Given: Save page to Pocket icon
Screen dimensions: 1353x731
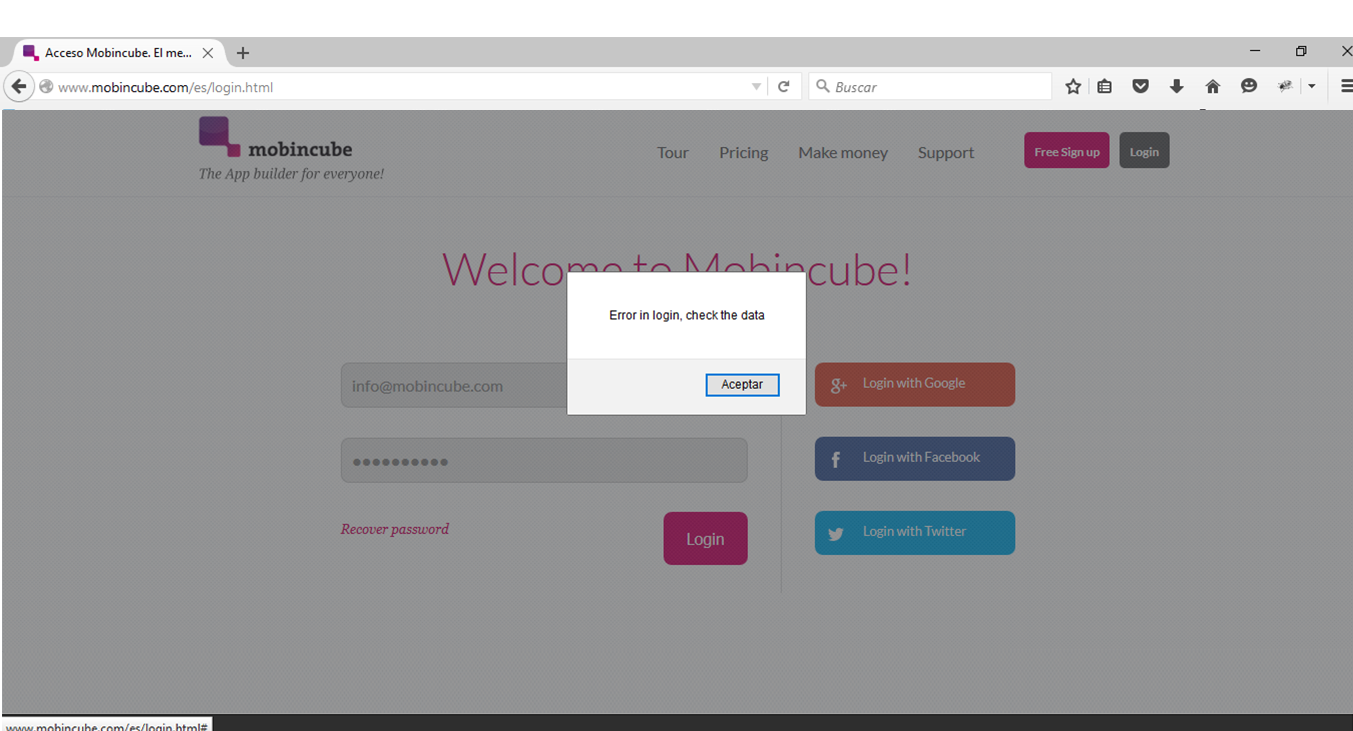Looking at the screenshot, I should tap(1140, 87).
